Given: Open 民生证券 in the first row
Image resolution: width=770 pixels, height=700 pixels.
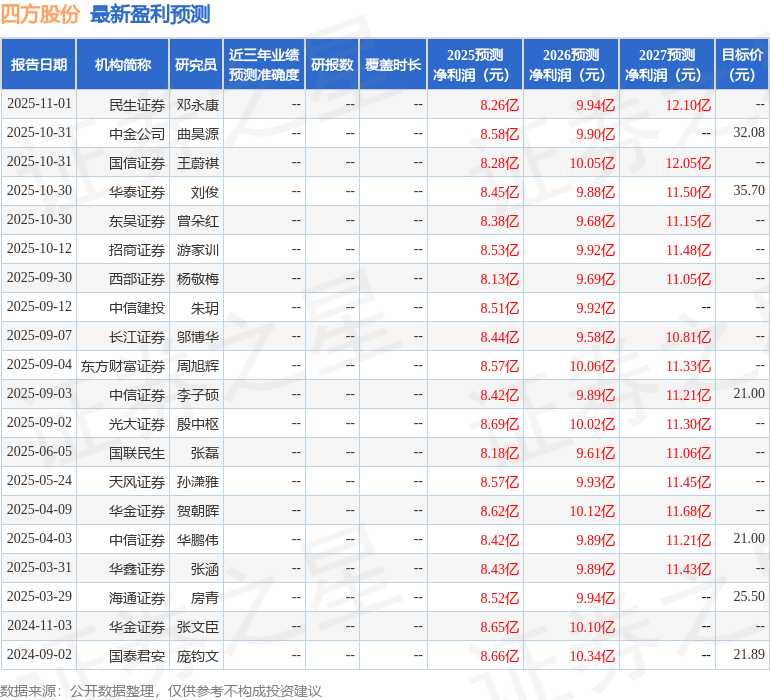Looking at the screenshot, I should pyautogui.click(x=137, y=104).
